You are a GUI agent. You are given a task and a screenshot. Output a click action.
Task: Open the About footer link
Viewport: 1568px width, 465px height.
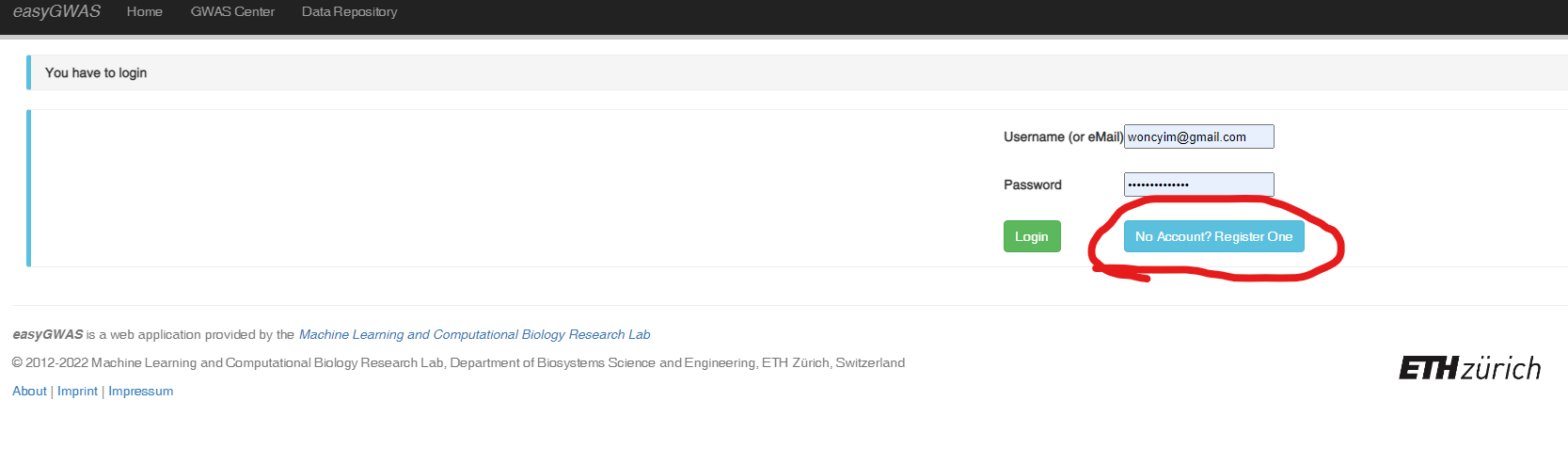click(x=29, y=391)
